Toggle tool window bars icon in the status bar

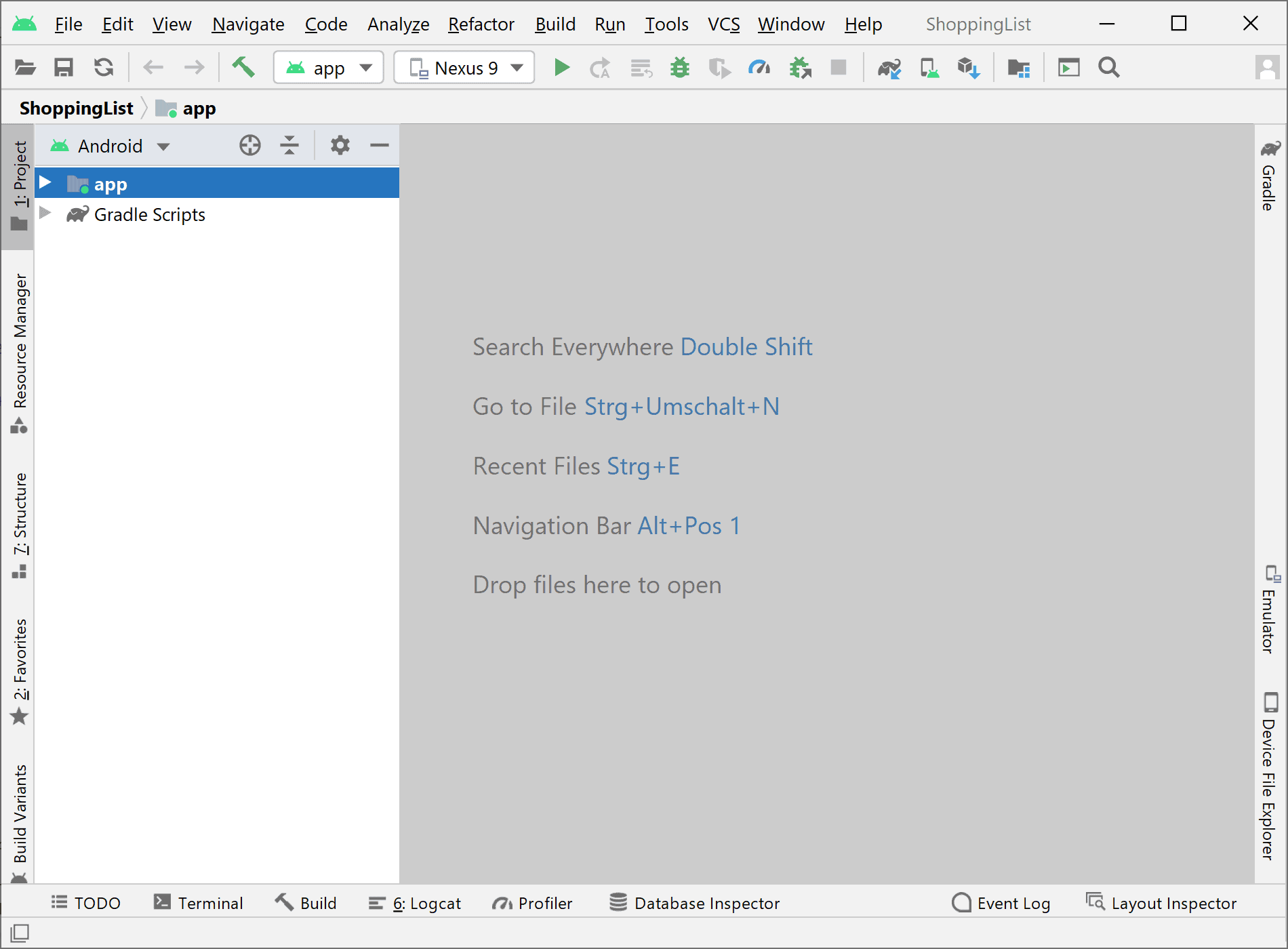pyautogui.click(x=20, y=933)
